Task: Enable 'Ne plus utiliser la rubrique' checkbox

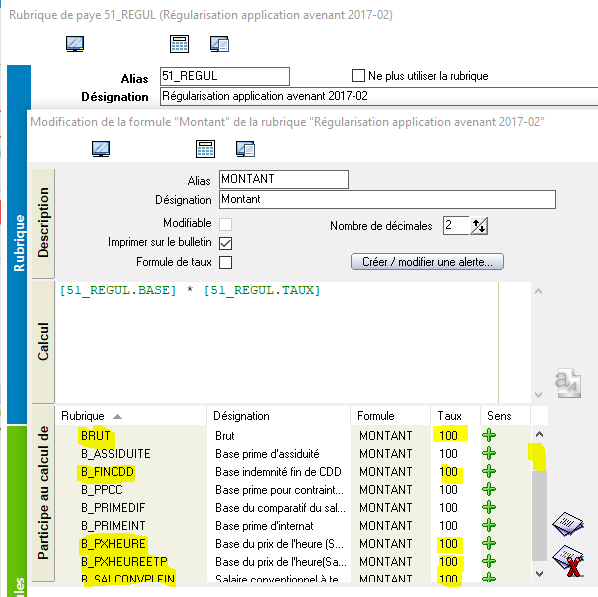Action: click(358, 76)
